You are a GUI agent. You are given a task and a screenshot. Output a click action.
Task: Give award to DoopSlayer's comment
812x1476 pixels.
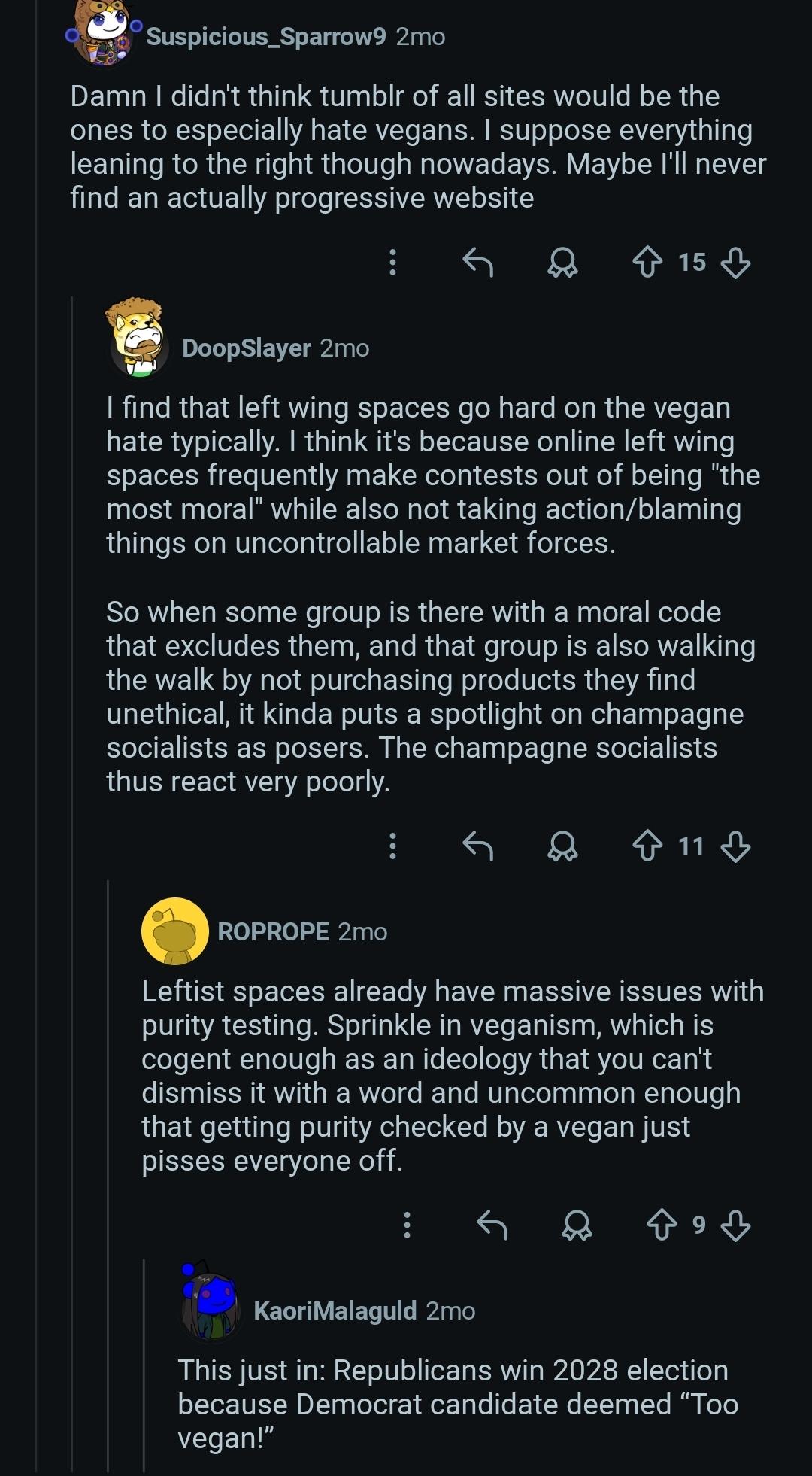pos(562,846)
